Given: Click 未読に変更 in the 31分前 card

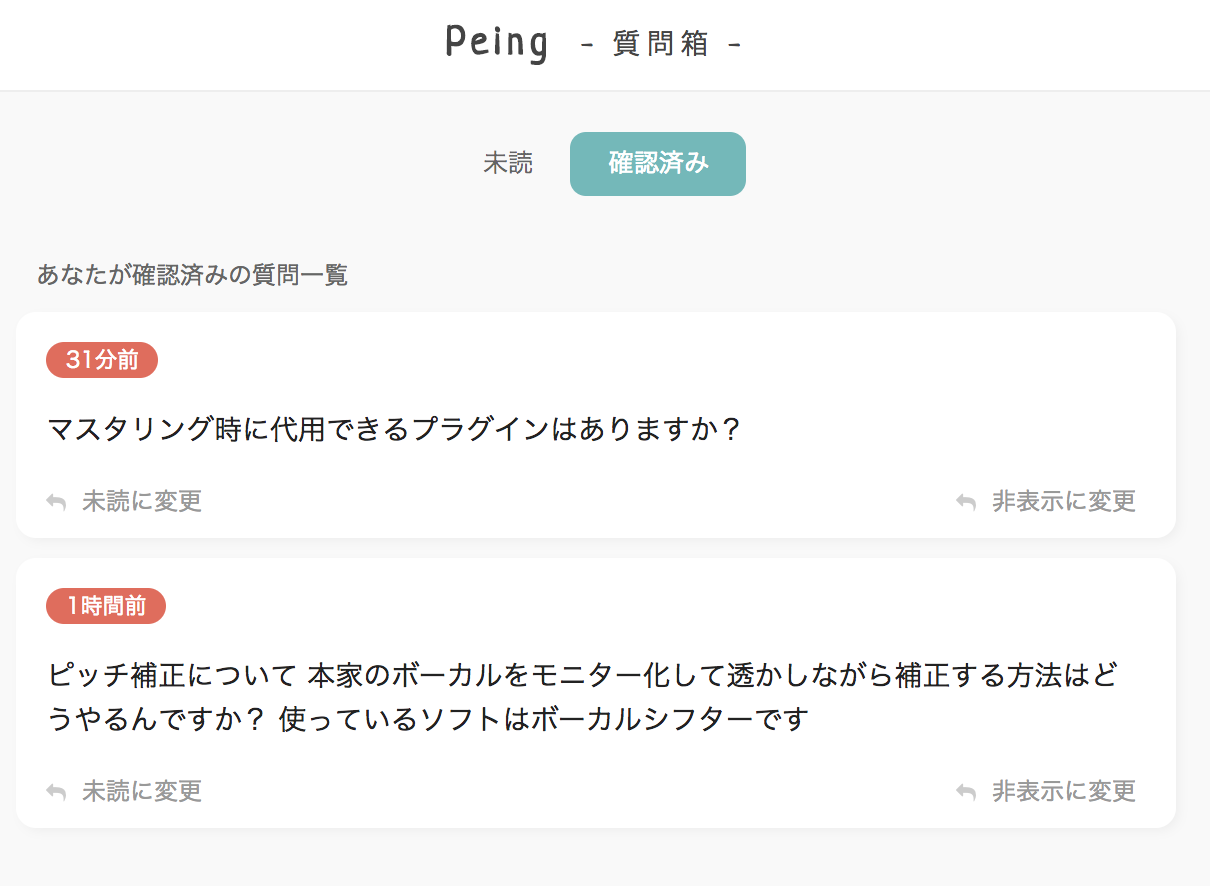Looking at the screenshot, I should [x=142, y=501].
